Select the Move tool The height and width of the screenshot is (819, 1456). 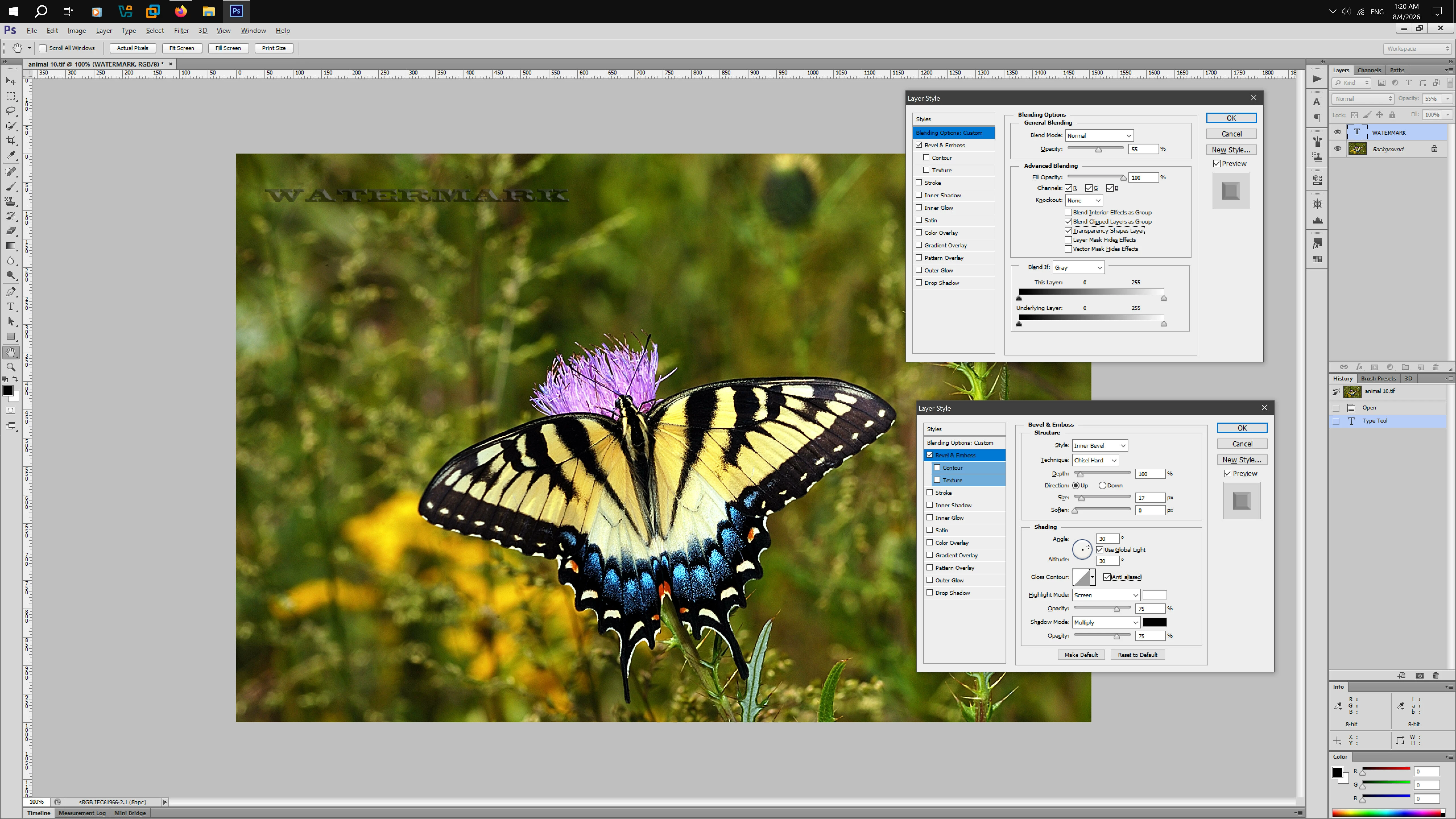(x=11, y=81)
